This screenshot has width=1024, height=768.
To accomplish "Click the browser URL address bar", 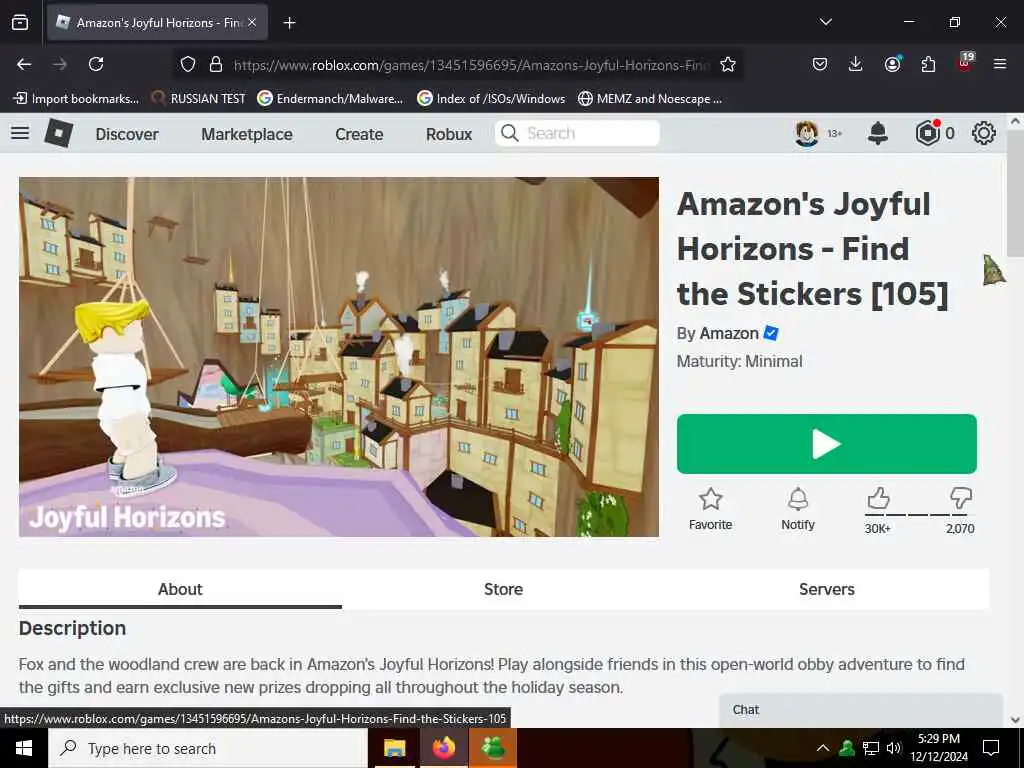I will 470,65.
